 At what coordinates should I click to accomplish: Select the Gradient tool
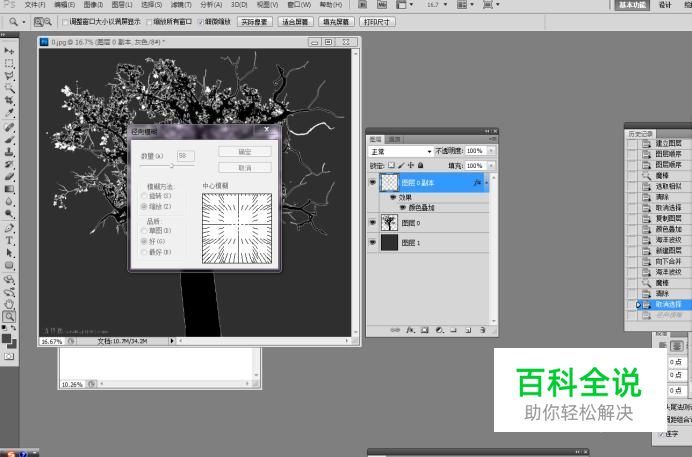9,189
